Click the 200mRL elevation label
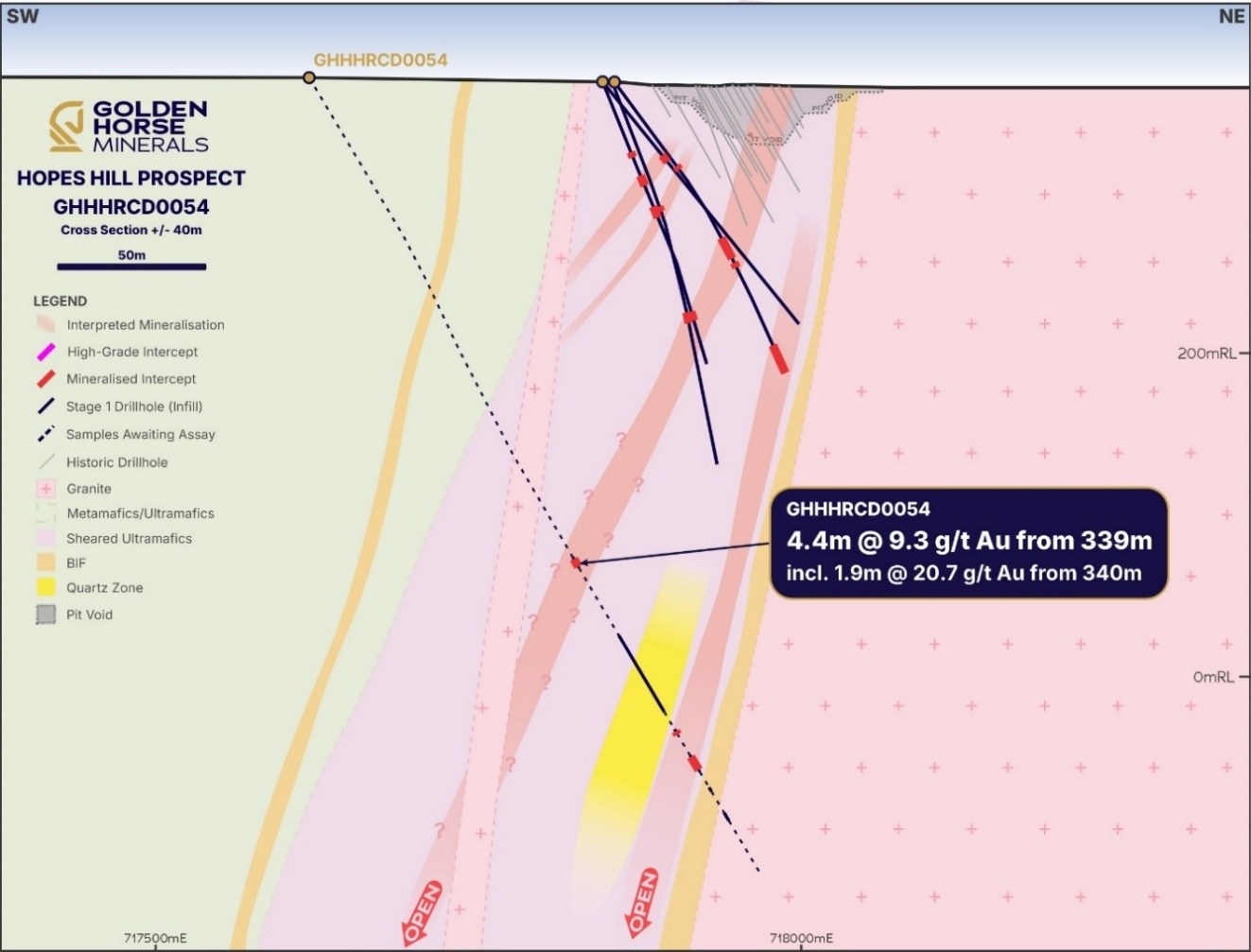1251x952 pixels. tap(1206, 353)
